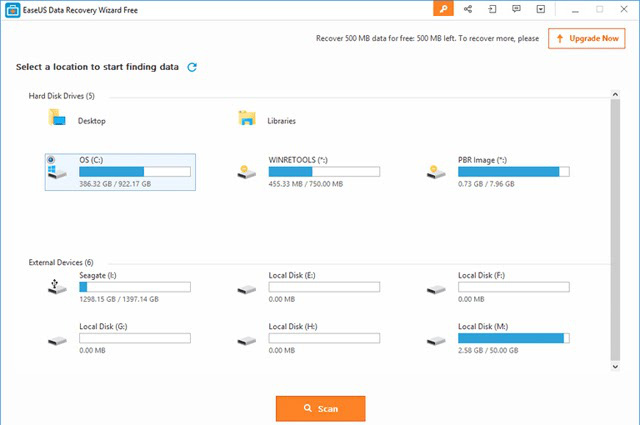Viewport: 640px width, 425px height.
Task: Expand the title bar dropdown menu icon
Action: pyautogui.click(x=540, y=9)
